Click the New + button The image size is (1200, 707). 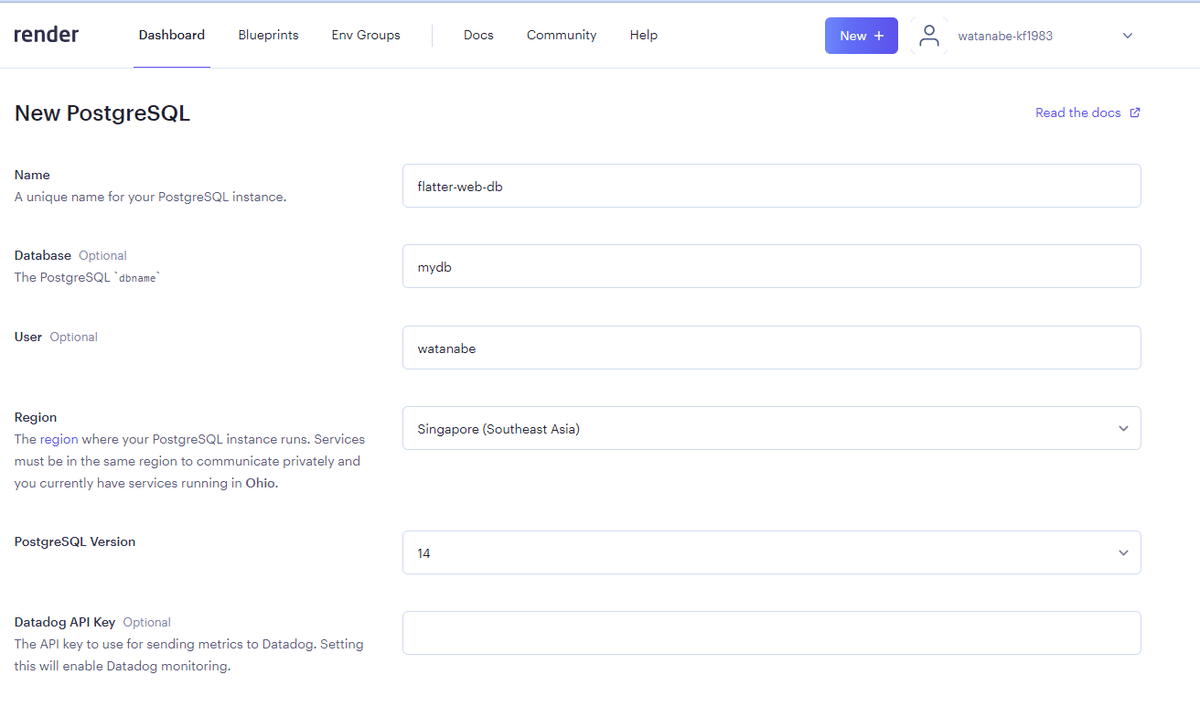(x=861, y=35)
